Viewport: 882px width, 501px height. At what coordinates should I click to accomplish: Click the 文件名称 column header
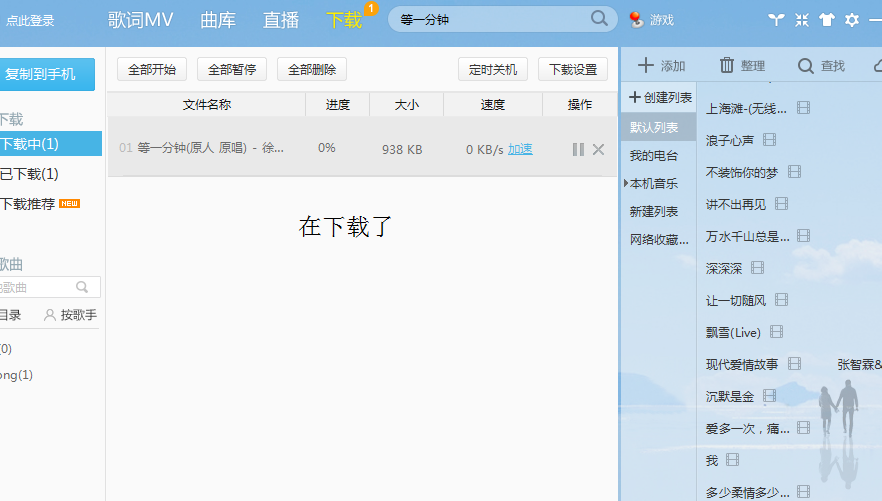point(207,105)
